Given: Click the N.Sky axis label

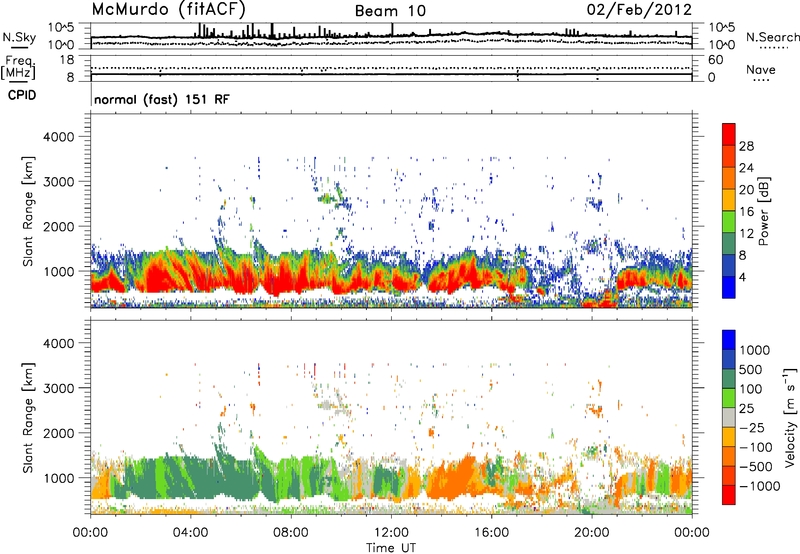Looking at the screenshot, I should 19,37.
